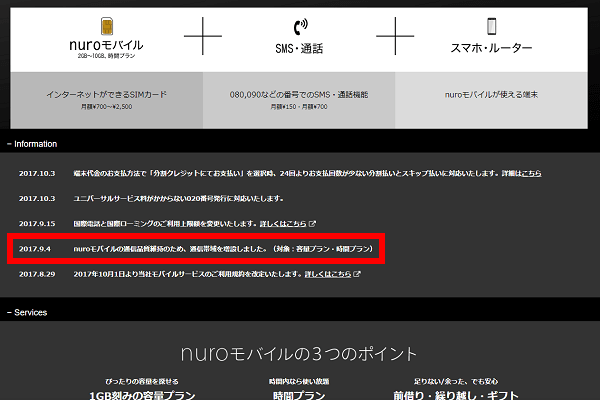Viewport: 600px width, 400px height.
Task: Click external link icon on 2017.8.29 notice
Action: [357, 274]
